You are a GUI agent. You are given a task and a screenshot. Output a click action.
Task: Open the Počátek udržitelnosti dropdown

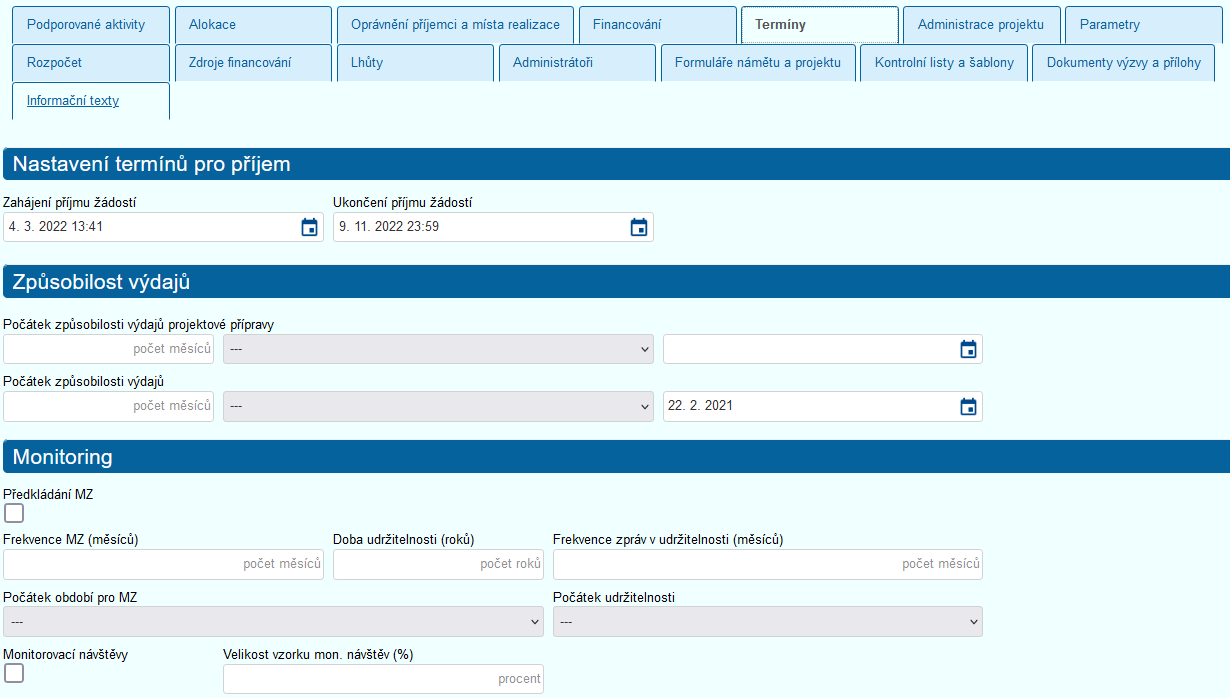(767, 622)
